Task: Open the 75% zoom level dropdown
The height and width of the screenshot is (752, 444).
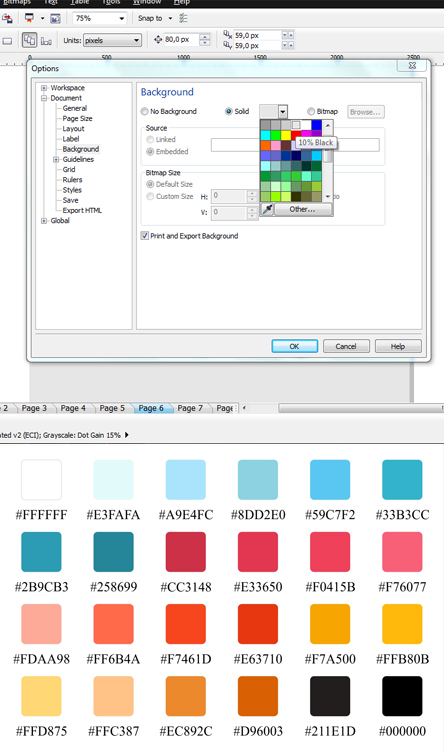Action: coord(99,18)
